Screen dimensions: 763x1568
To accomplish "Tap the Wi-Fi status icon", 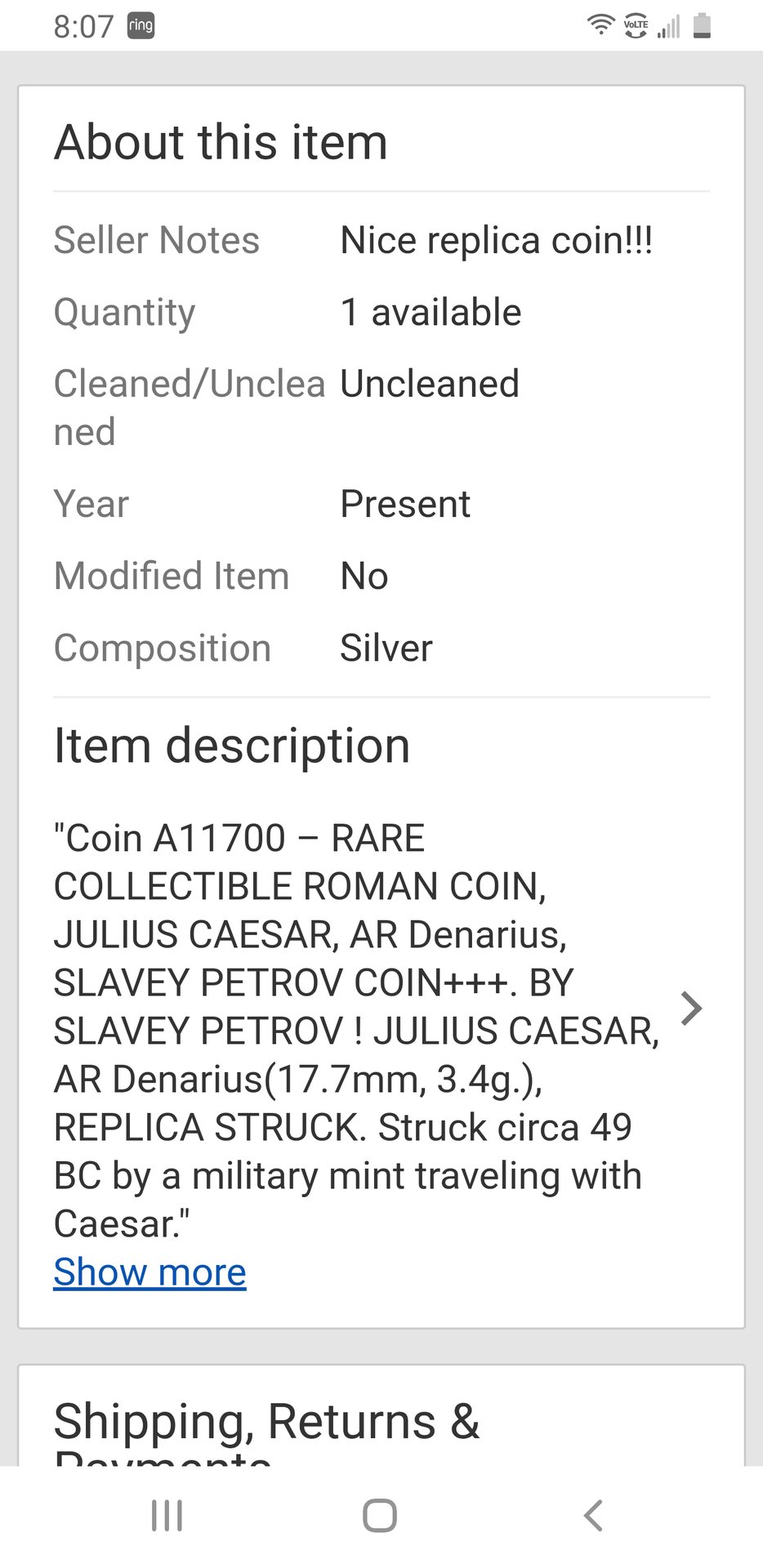I will 601,25.
